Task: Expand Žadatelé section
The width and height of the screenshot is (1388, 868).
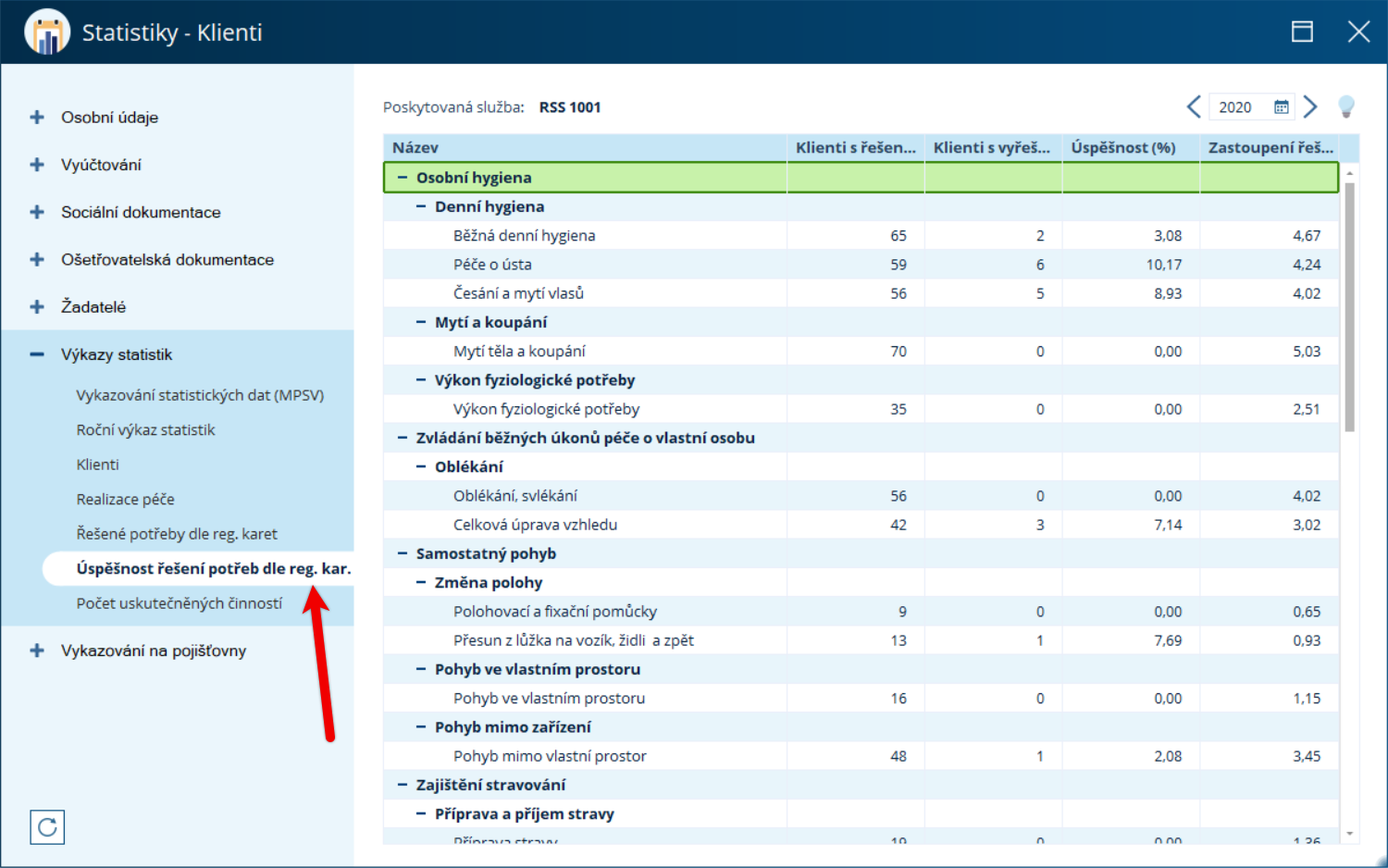Action: [x=37, y=307]
